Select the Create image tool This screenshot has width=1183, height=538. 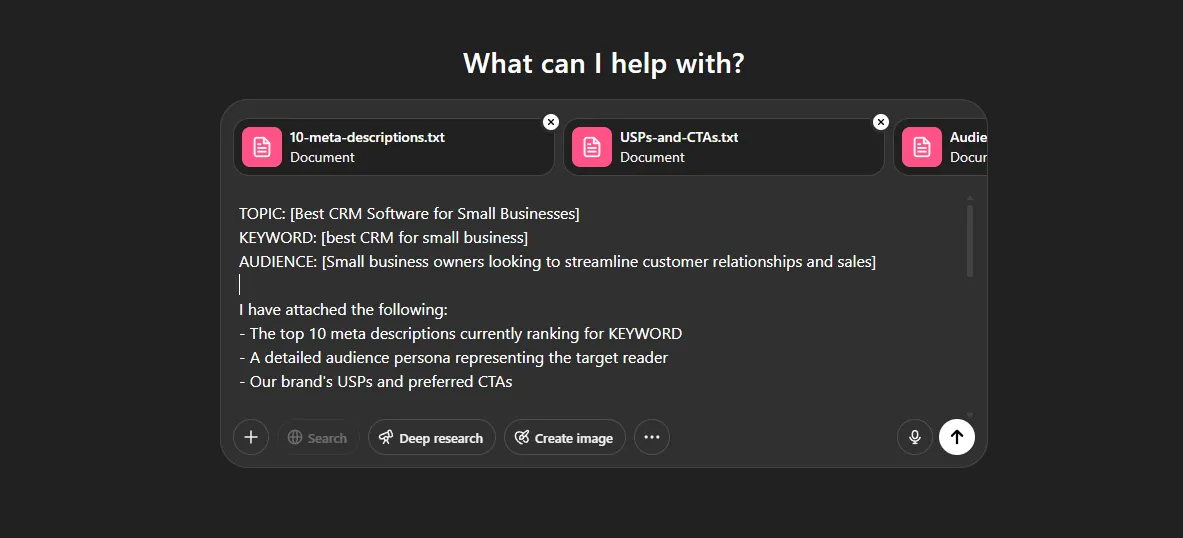[564, 438]
